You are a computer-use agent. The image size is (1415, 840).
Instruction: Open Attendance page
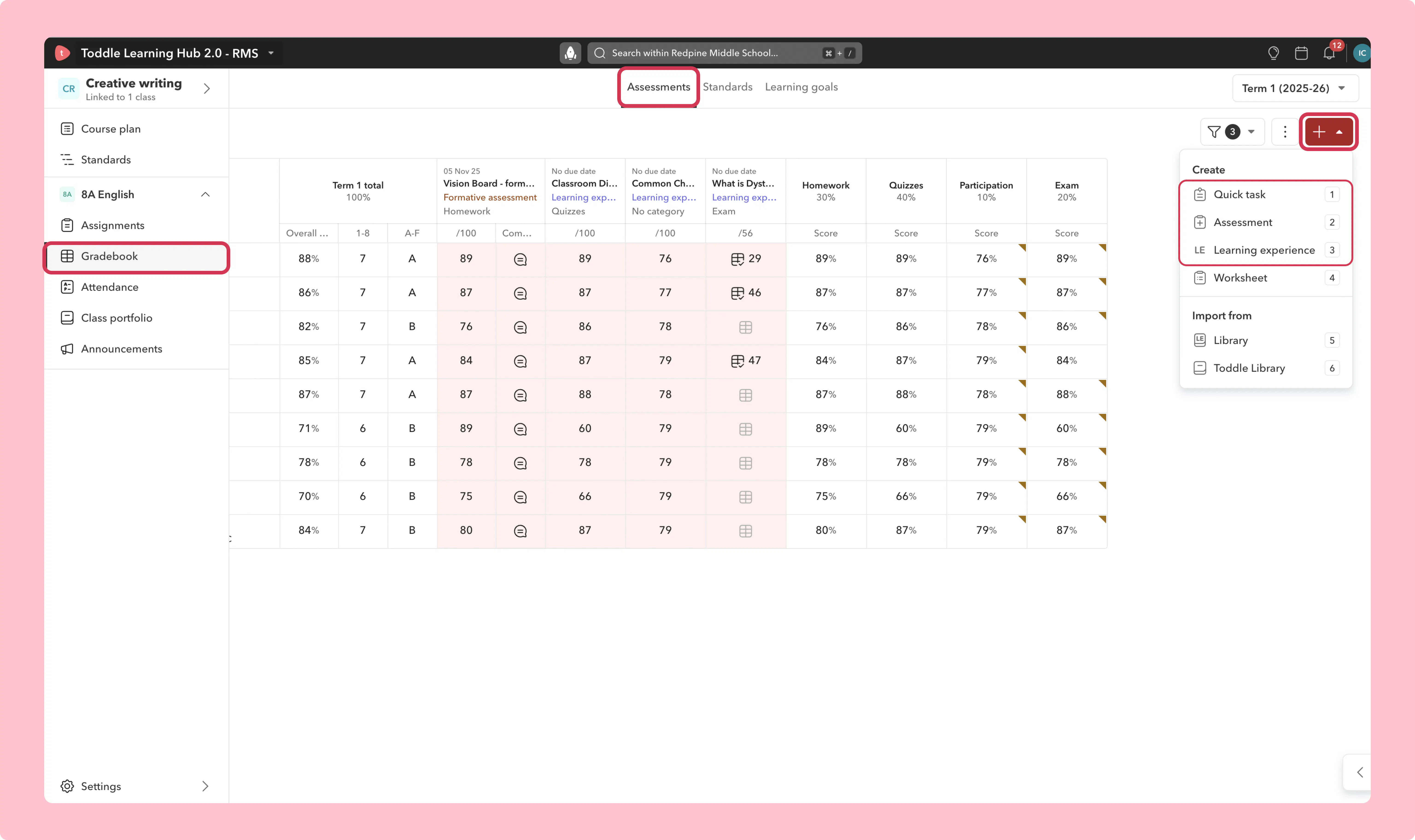[136, 287]
